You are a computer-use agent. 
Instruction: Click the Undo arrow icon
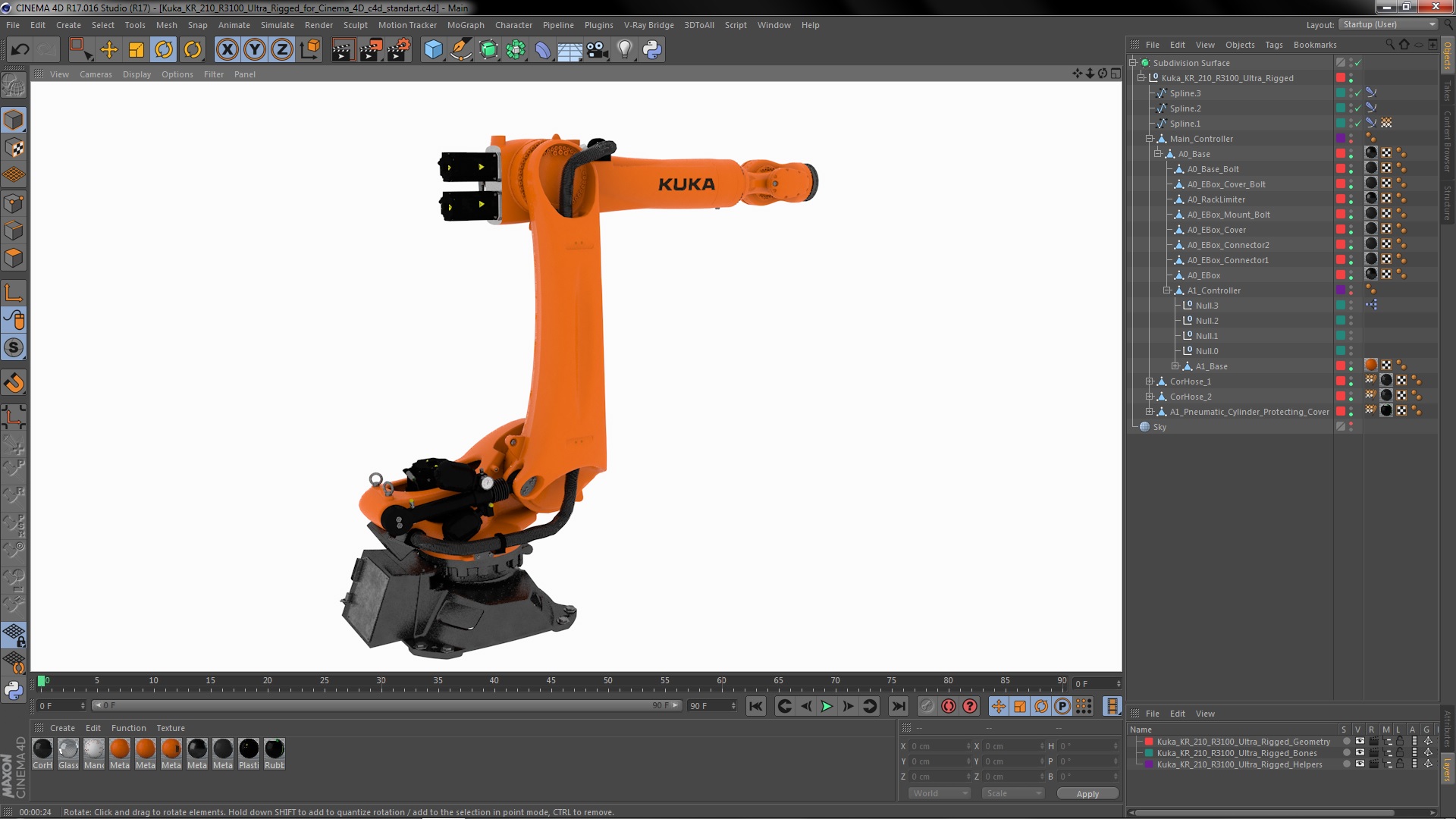tap(20, 50)
